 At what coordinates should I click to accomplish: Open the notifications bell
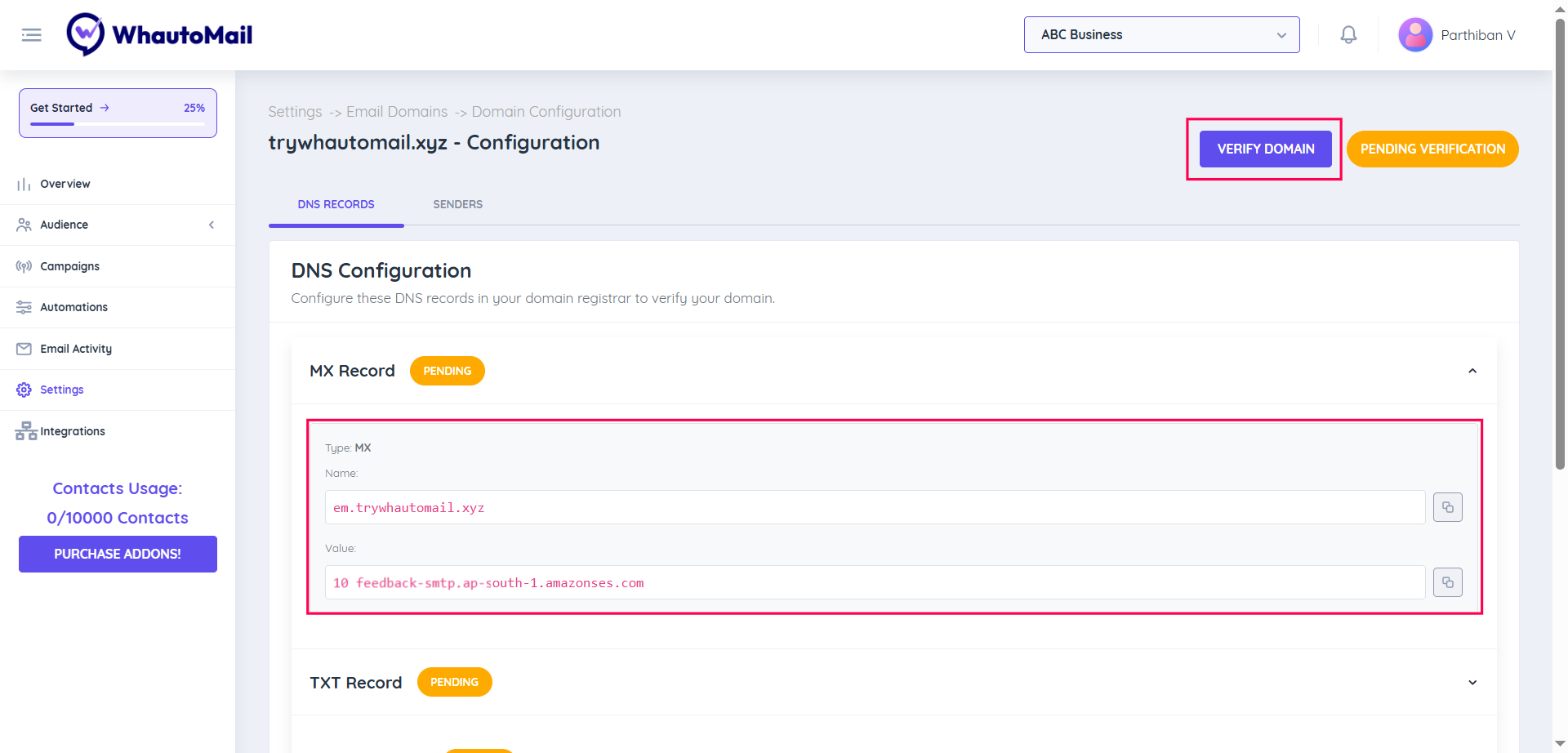[1347, 34]
